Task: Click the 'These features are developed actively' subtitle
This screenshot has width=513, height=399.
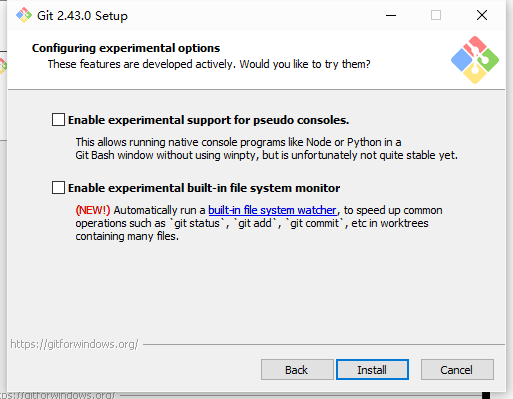Action: (x=209, y=64)
